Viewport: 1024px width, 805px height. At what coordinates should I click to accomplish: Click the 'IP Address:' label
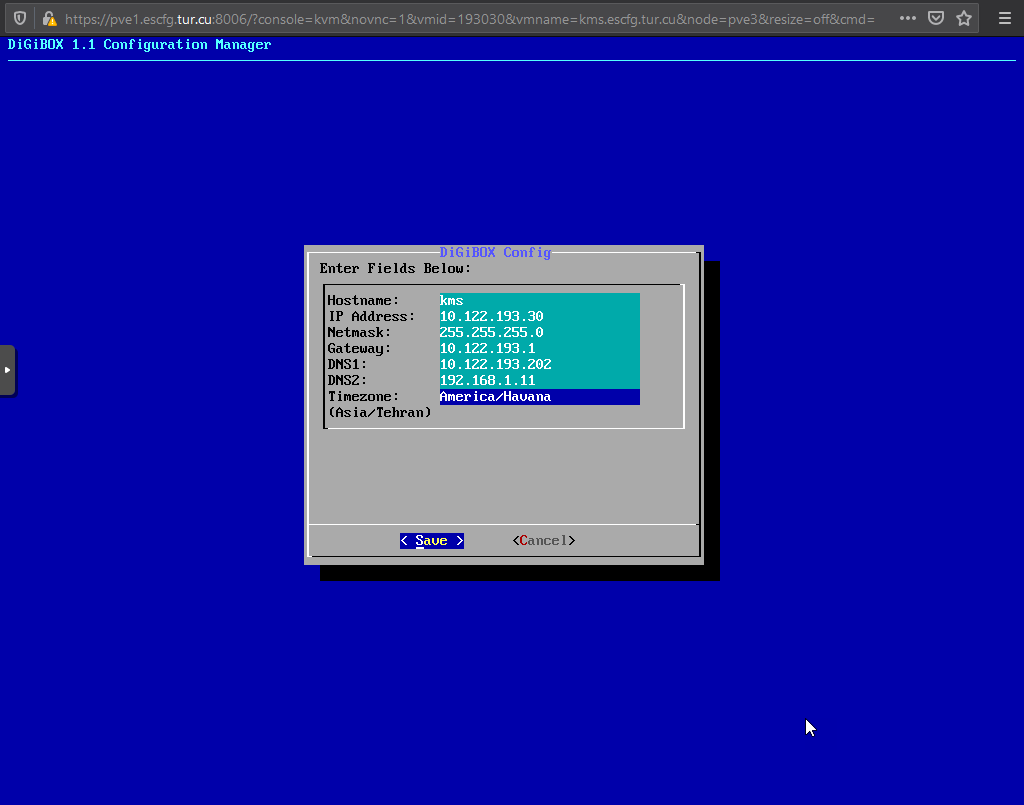coord(371,317)
